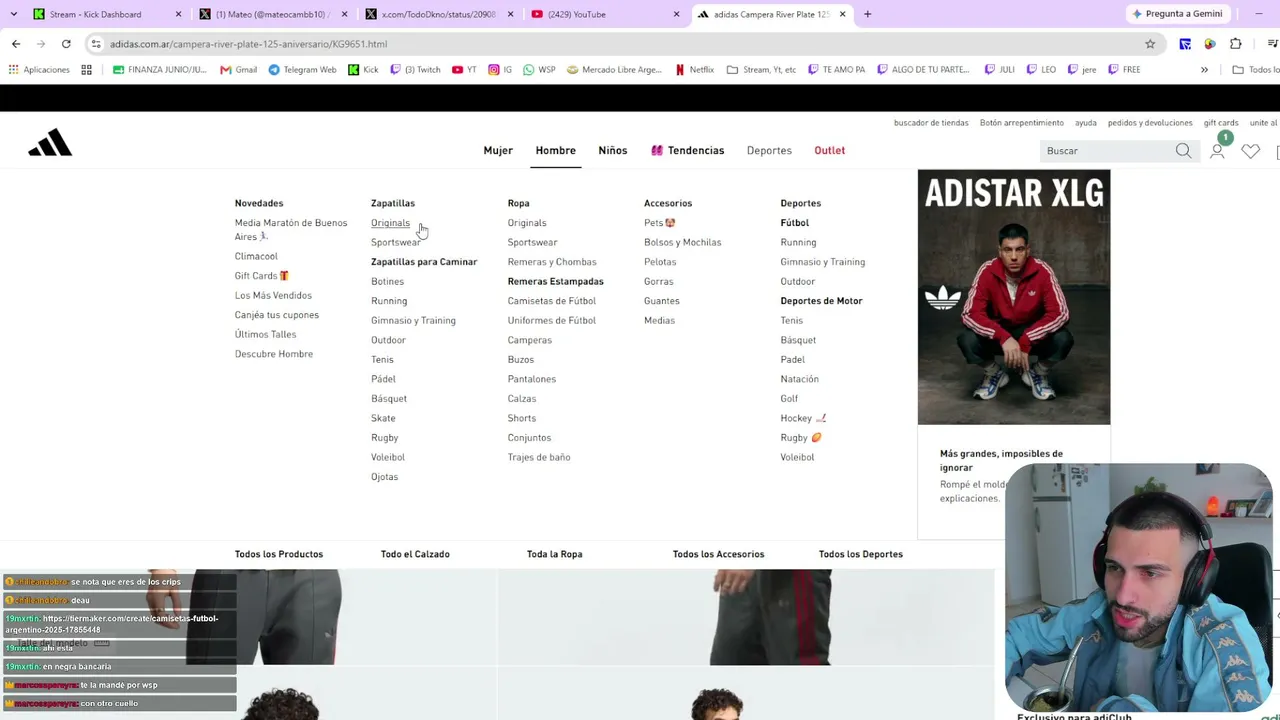Switch to the YouTube tab
This screenshot has width=1280, height=720.
[605, 14]
